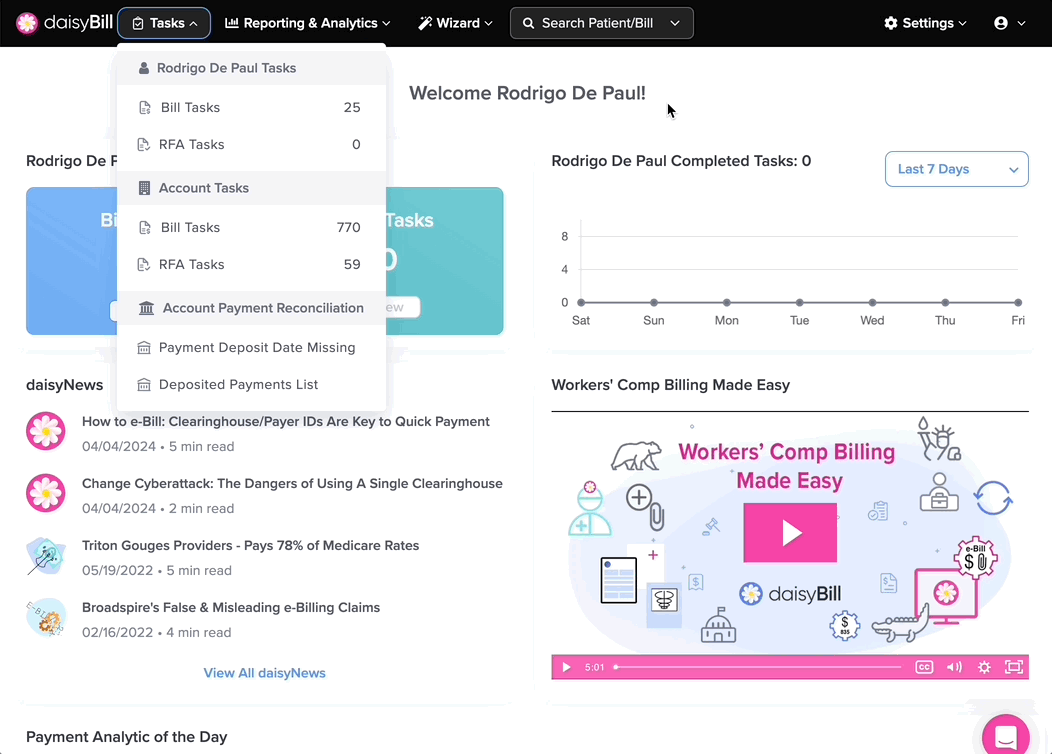This screenshot has height=754, width=1052.
Task: Click the Wizard magic-wand icon
Action: (x=423, y=23)
